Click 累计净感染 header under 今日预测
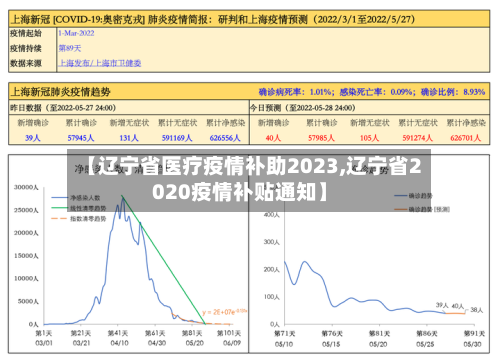The height and width of the screenshot is (362, 500). [466, 123]
